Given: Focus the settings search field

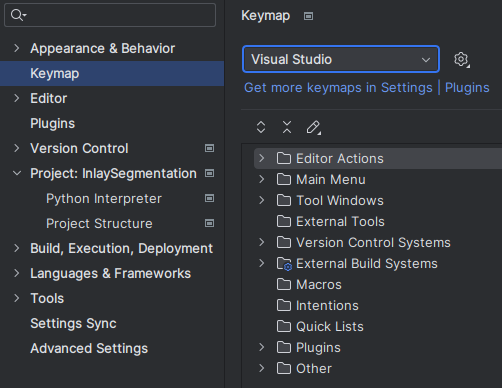Looking at the screenshot, I should [x=110, y=15].
